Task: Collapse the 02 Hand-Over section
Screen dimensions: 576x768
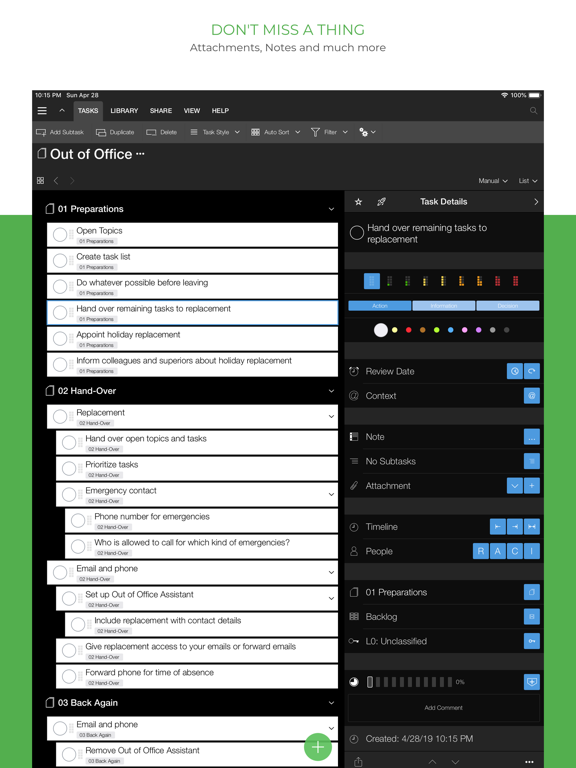Action: 332,391
